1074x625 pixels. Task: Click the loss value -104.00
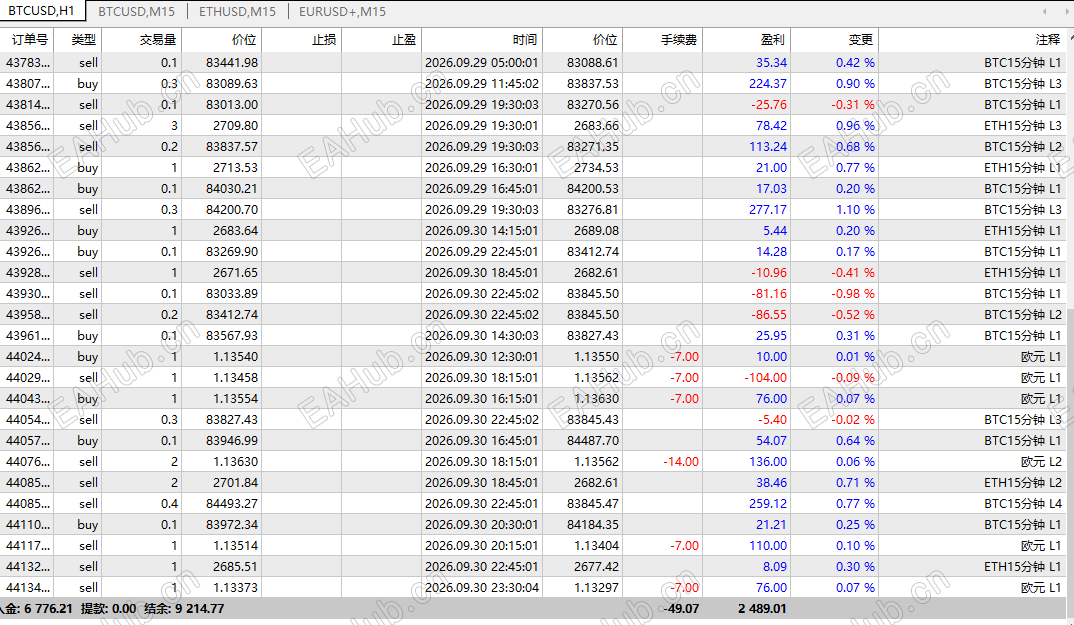point(766,378)
